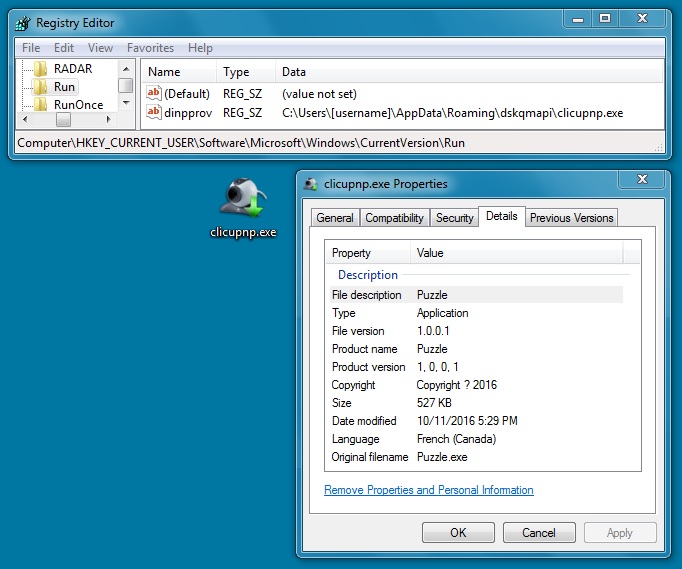Screen dimensions: 682x569
Task: Click the (Default) string value icon
Action: 153,93
